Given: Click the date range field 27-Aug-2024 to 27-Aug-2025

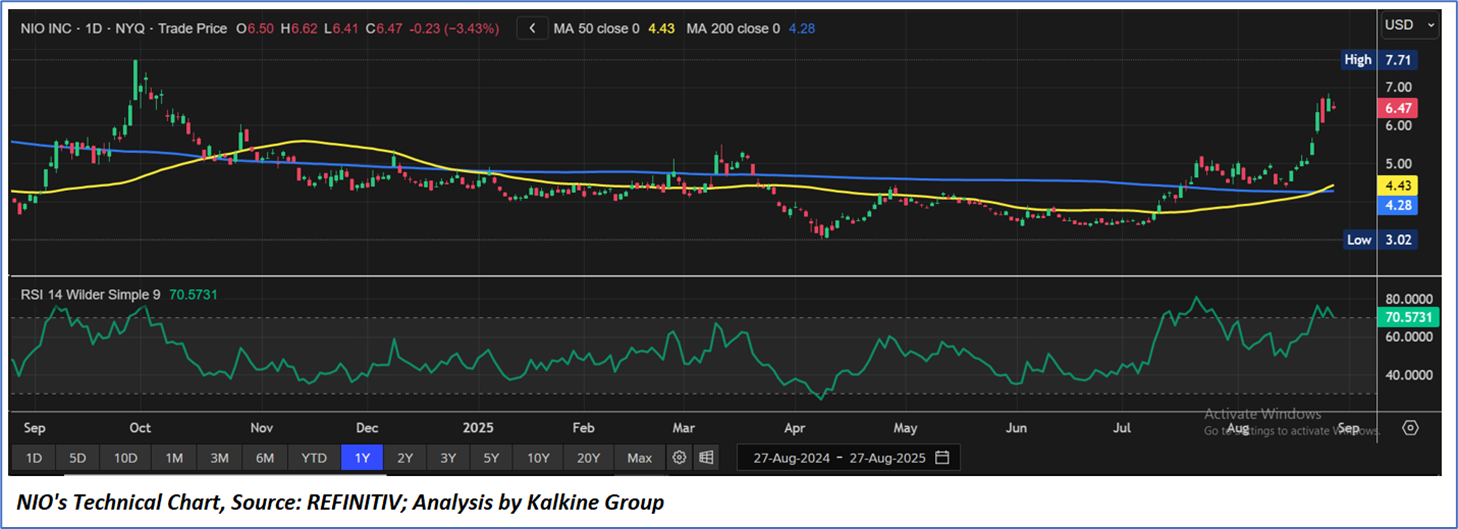Looking at the screenshot, I should coord(837,458).
